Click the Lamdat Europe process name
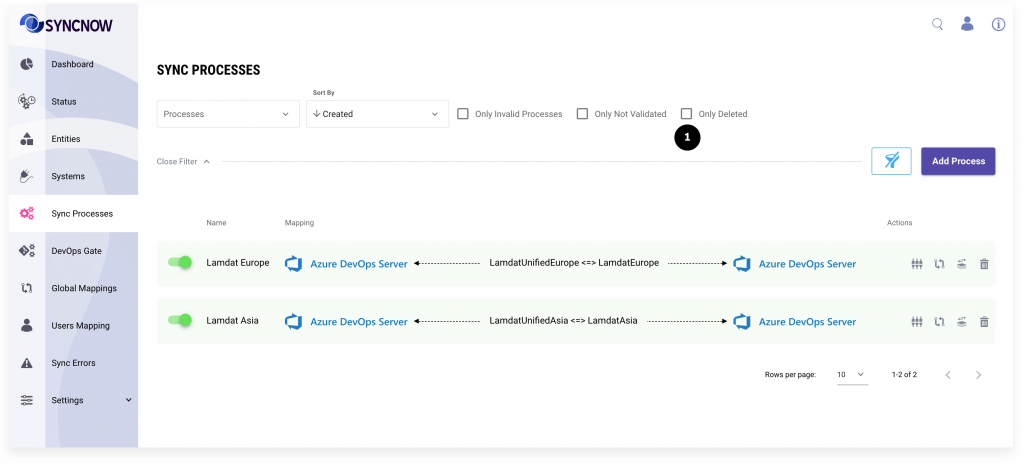Viewport: 1024px width, 463px height. coord(238,263)
